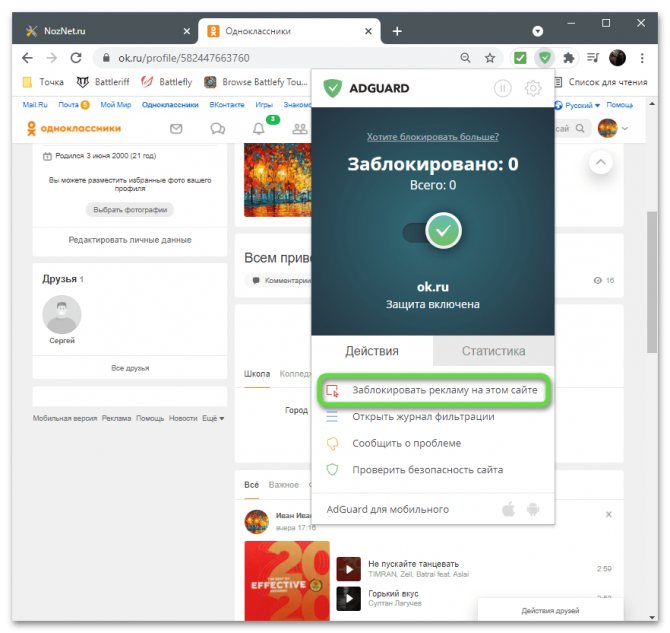This screenshot has width=670, height=633.
Task: Select the 'Всё' feed tab
Action: pos(251,485)
